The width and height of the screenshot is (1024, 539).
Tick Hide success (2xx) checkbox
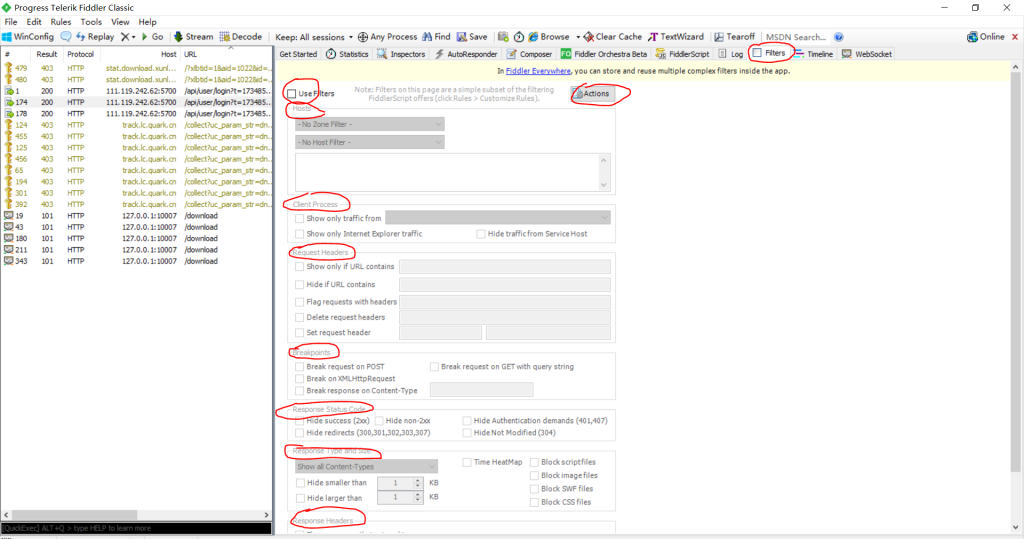click(x=299, y=421)
